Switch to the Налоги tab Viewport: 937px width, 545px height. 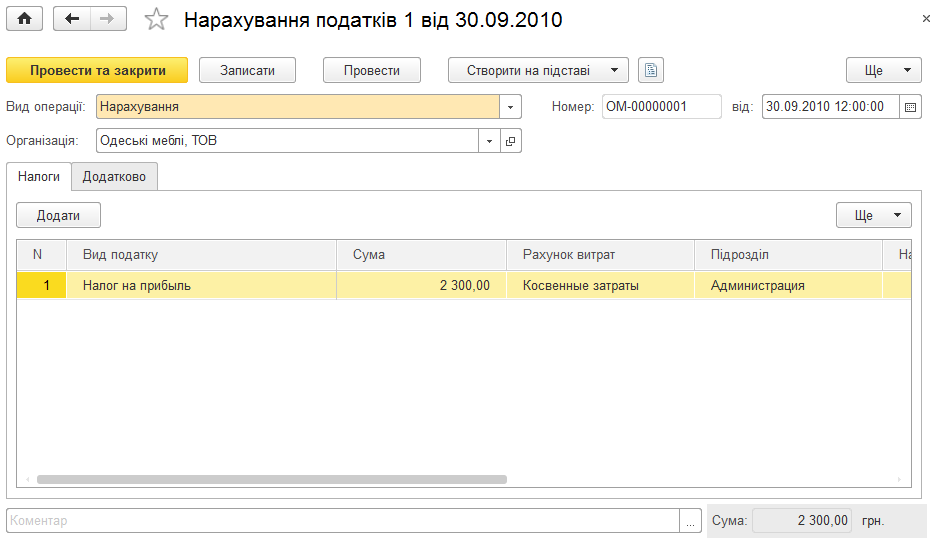(39, 176)
